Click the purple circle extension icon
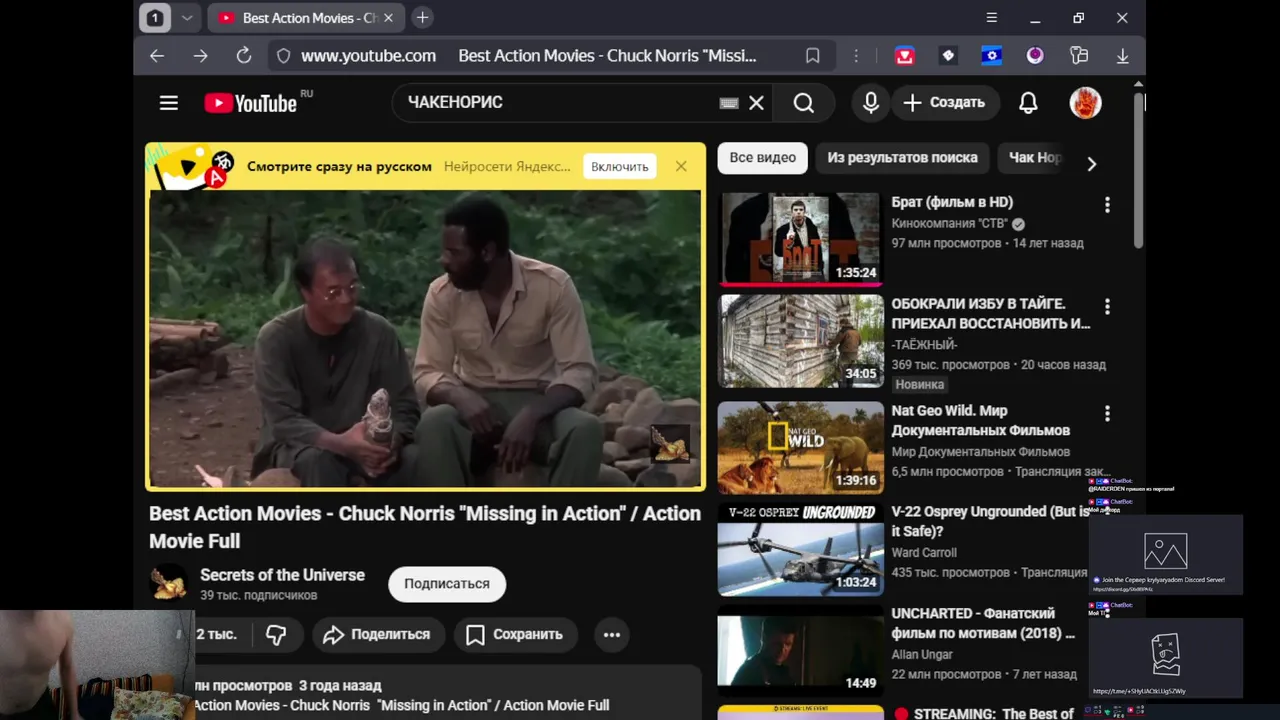This screenshot has width=1280, height=720. (x=1035, y=56)
